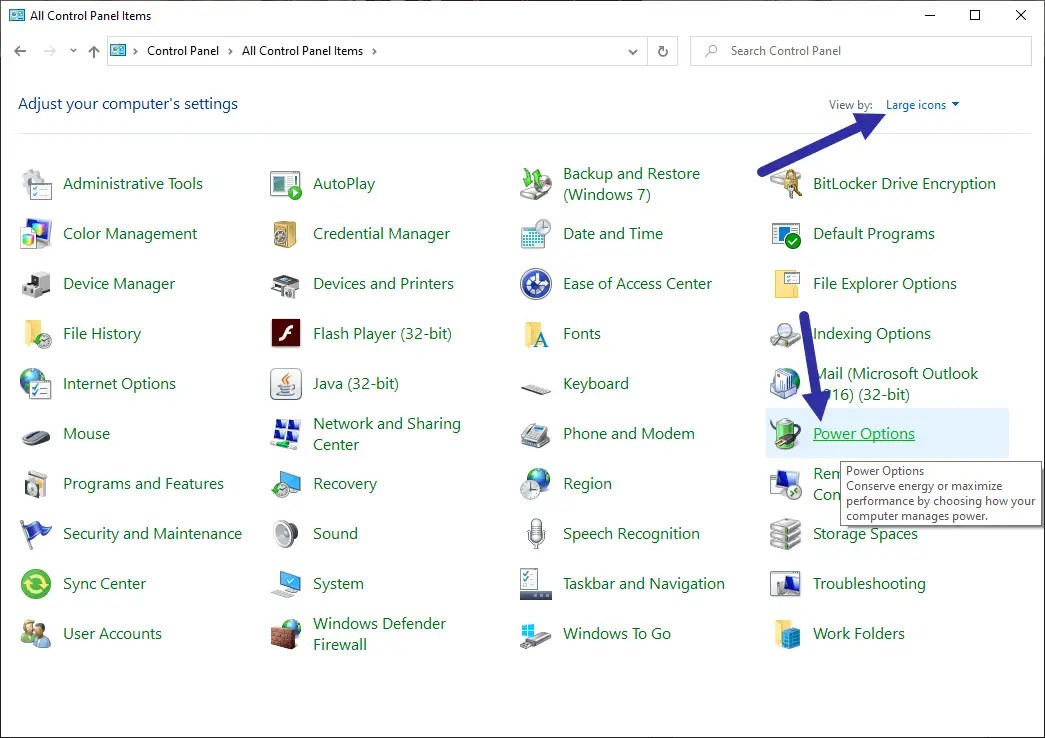Open the Troubleshooting link
Viewport: 1045px width, 738px height.
pyautogui.click(x=869, y=584)
